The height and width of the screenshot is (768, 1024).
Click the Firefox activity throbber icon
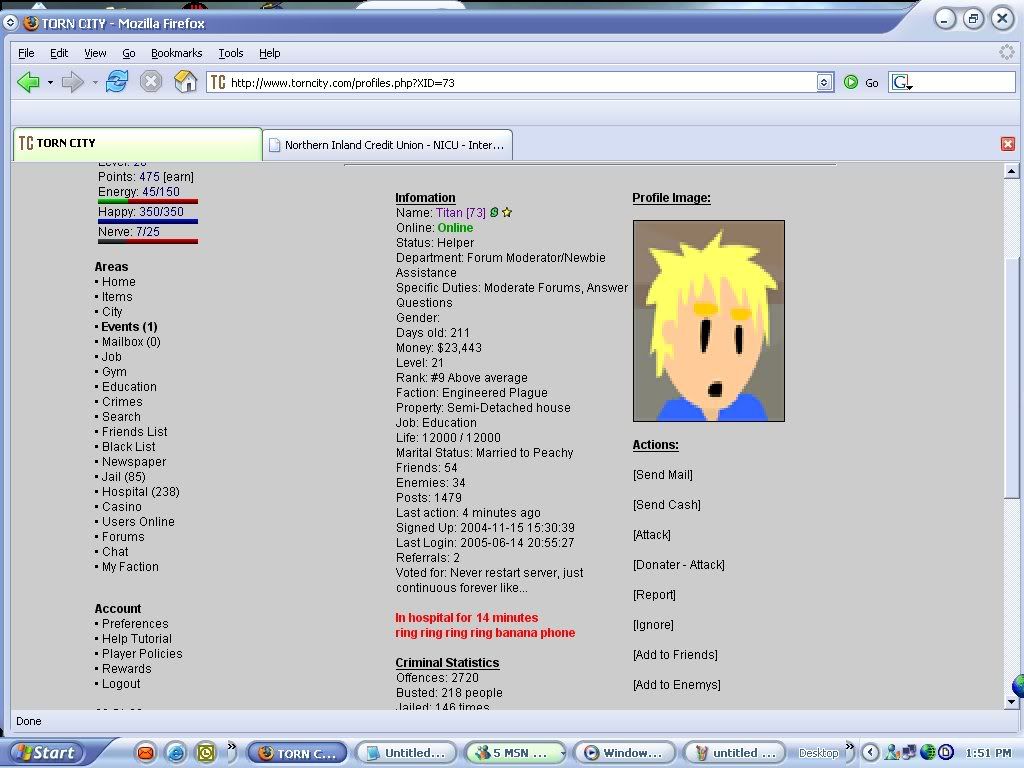(1006, 52)
